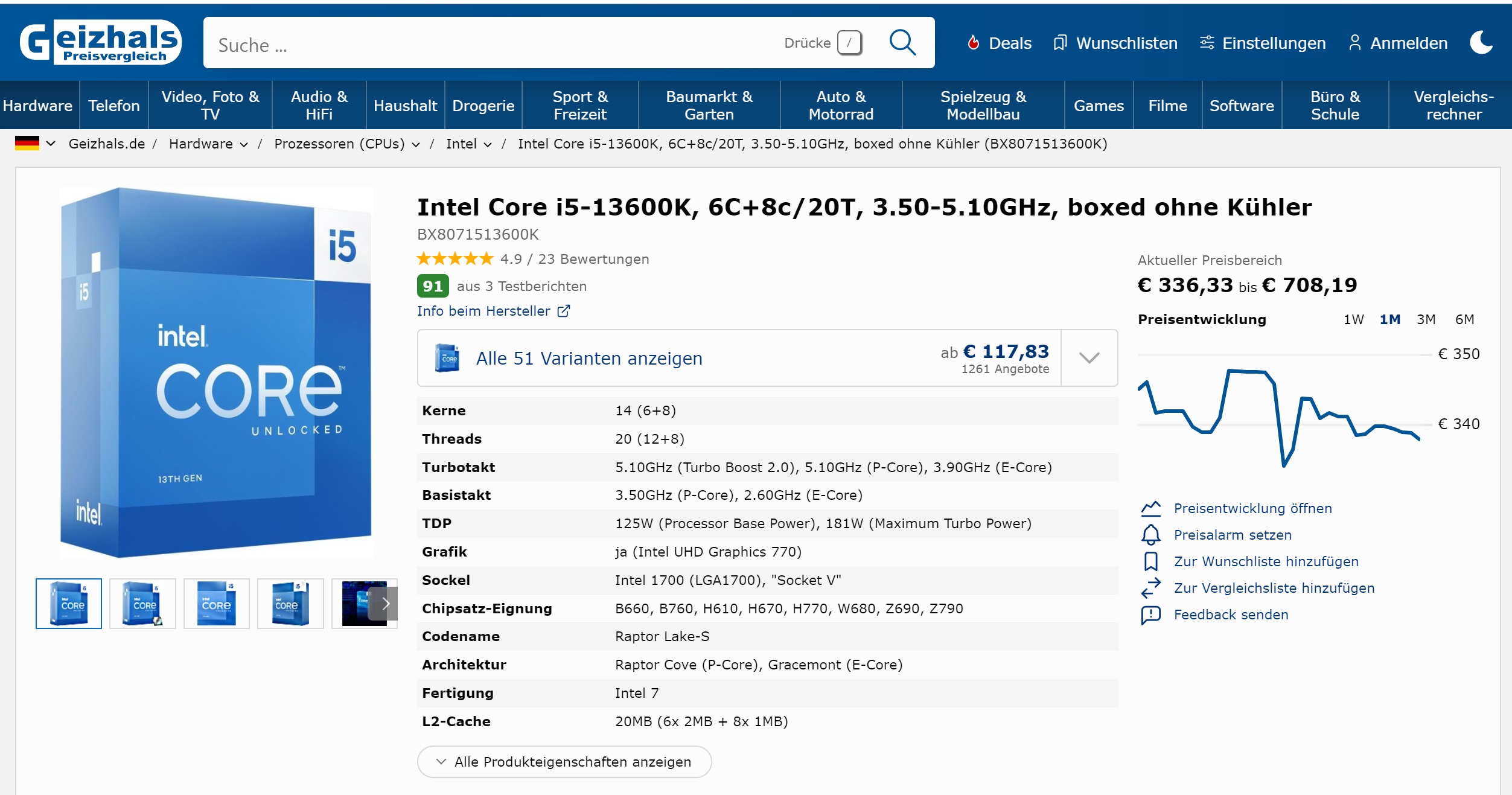
Task: Expand Alle Produkteigenschaften anzeigen
Action: click(x=564, y=762)
